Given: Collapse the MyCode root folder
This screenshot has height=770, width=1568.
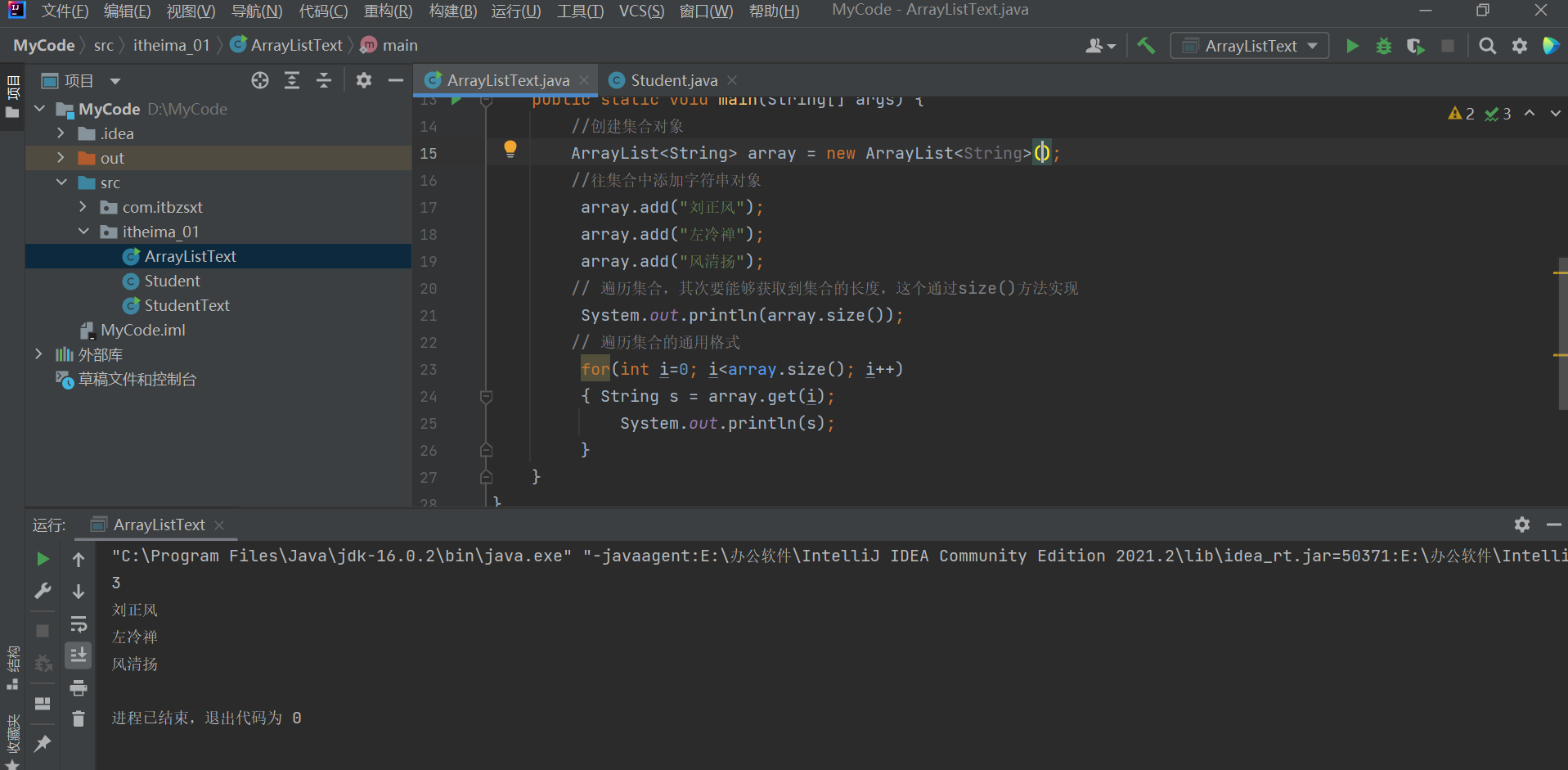Looking at the screenshot, I should (40, 109).
